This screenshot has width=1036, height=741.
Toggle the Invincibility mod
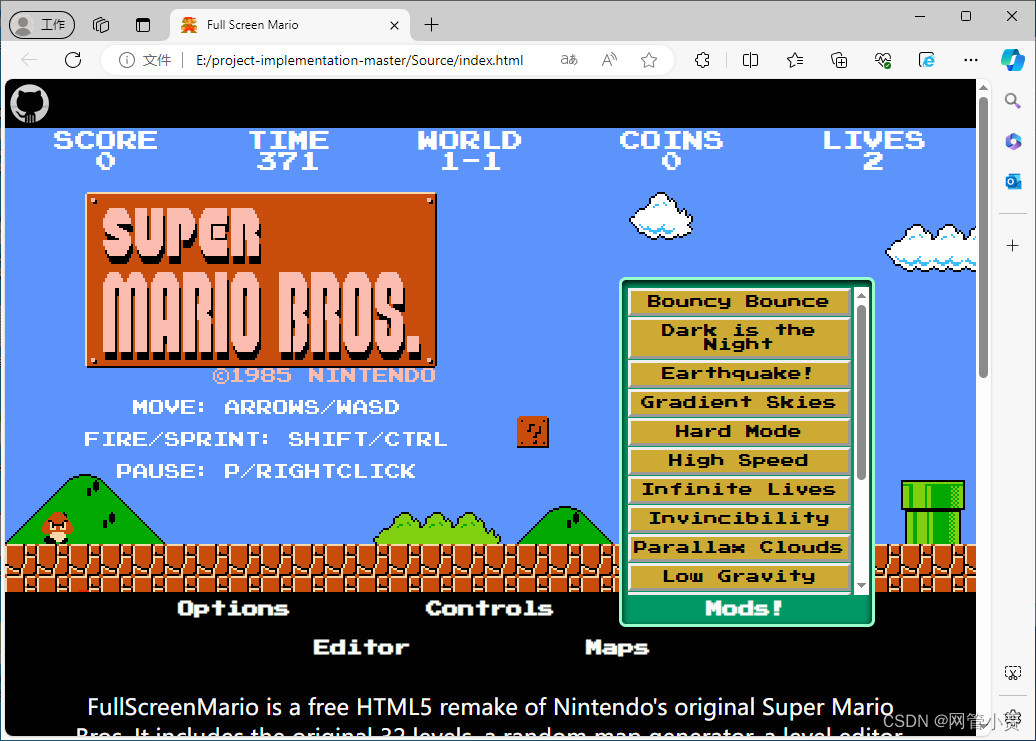(x=739, y=519)
